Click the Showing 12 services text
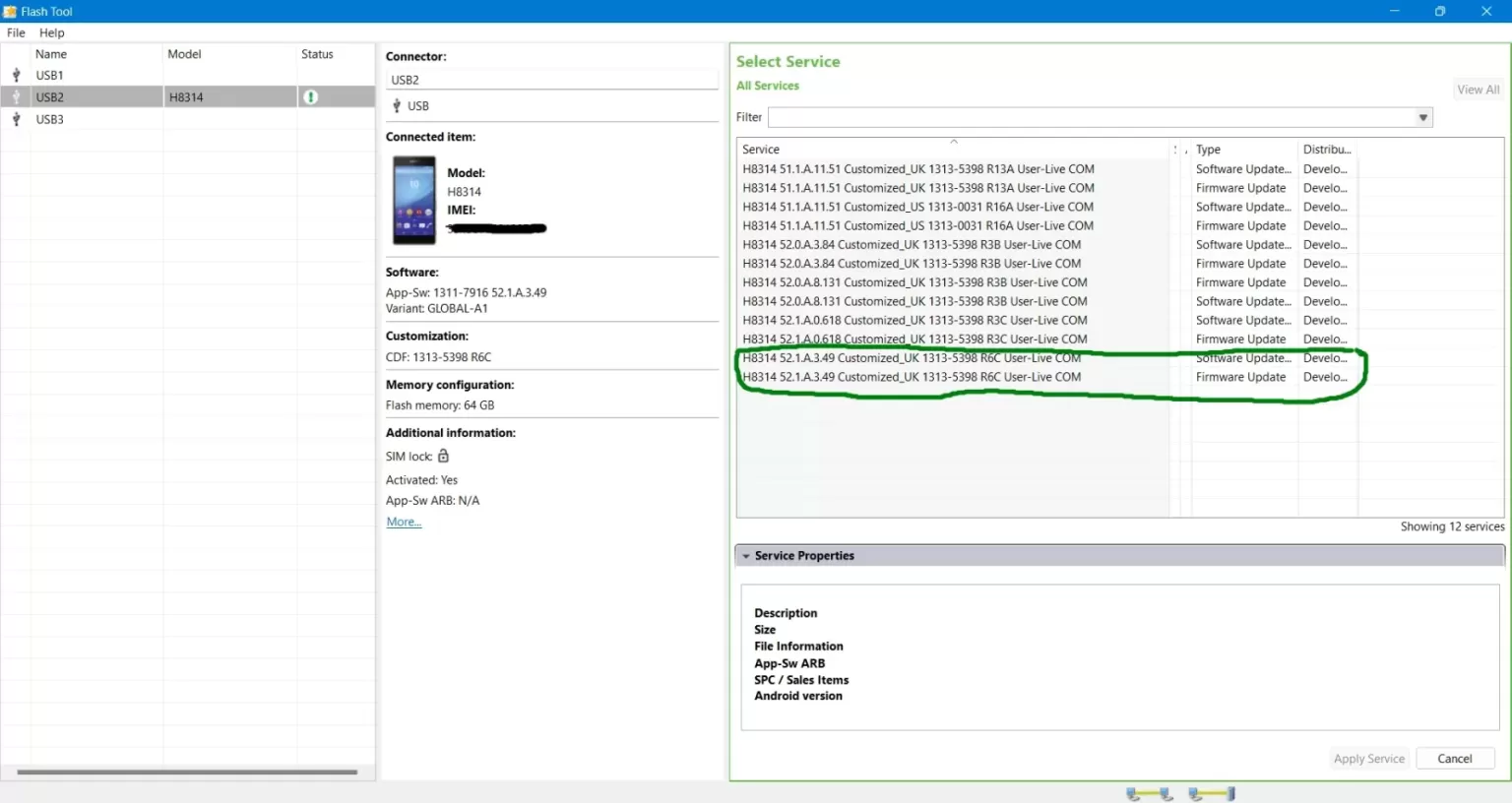The image size is (1512, 803). pos(1452,526)
